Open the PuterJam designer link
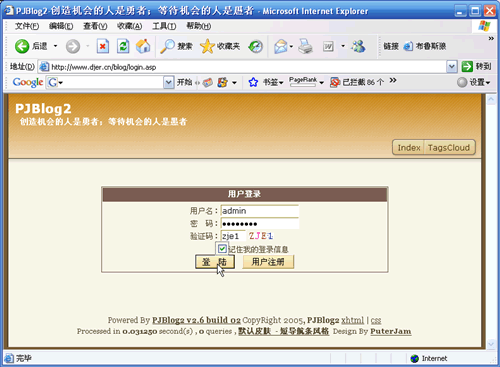This screenshot has height=367, width=500. (x=391, y=331)
